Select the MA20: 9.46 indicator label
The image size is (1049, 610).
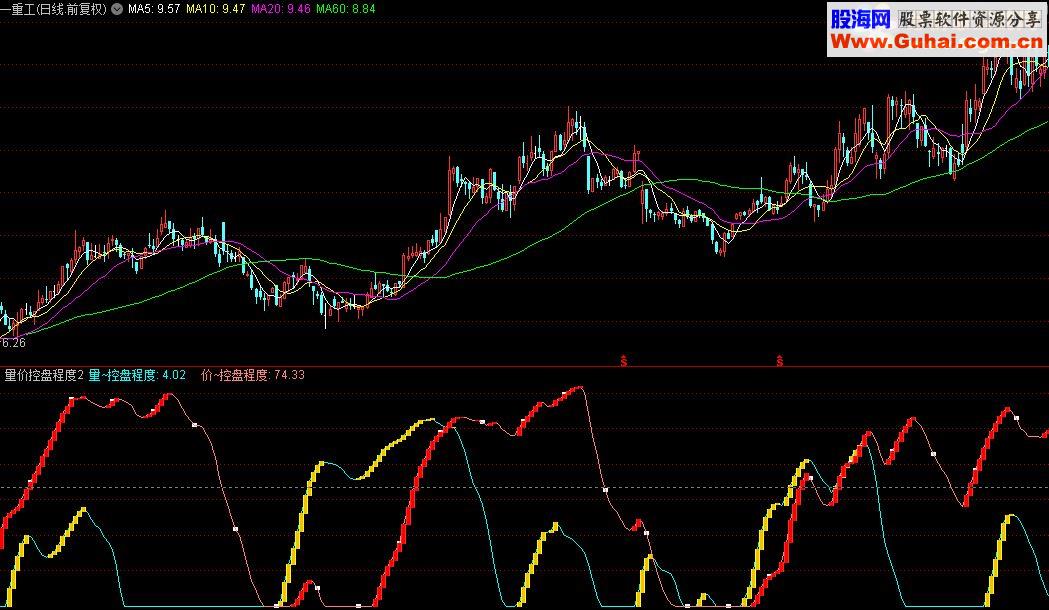pos(280,9)
